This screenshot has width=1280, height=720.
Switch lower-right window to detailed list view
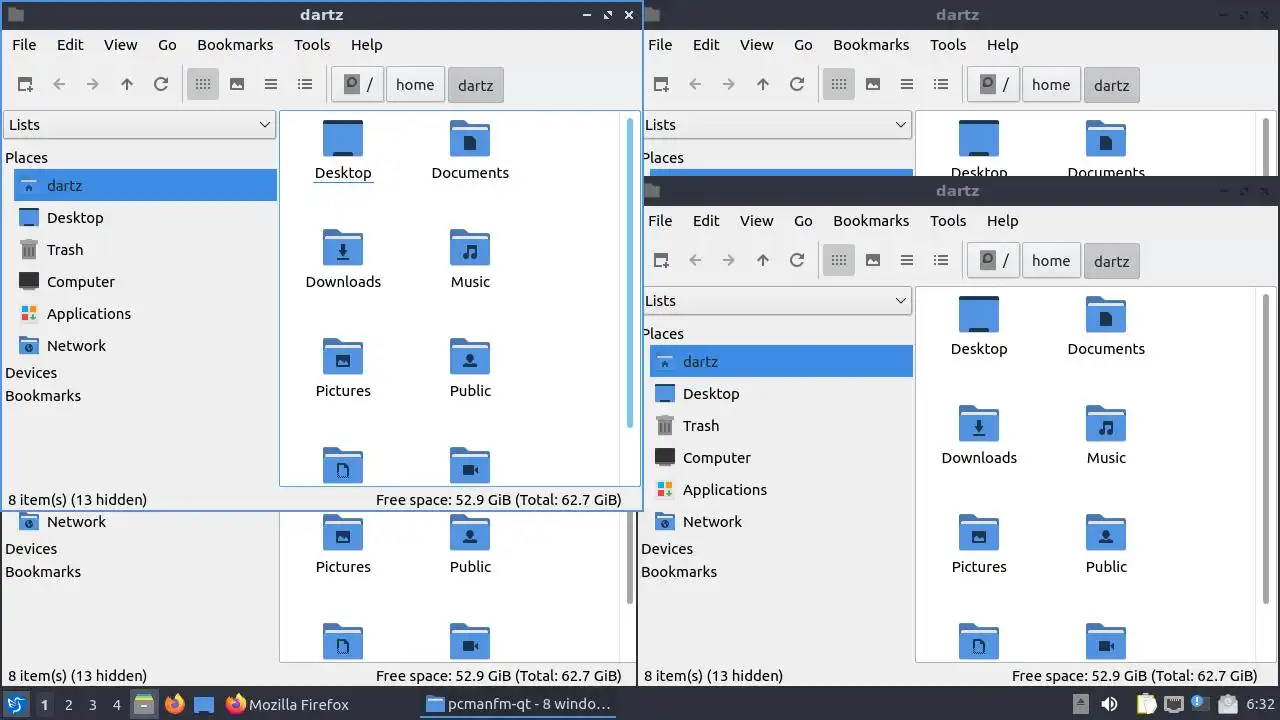click(x=941, y=261)
